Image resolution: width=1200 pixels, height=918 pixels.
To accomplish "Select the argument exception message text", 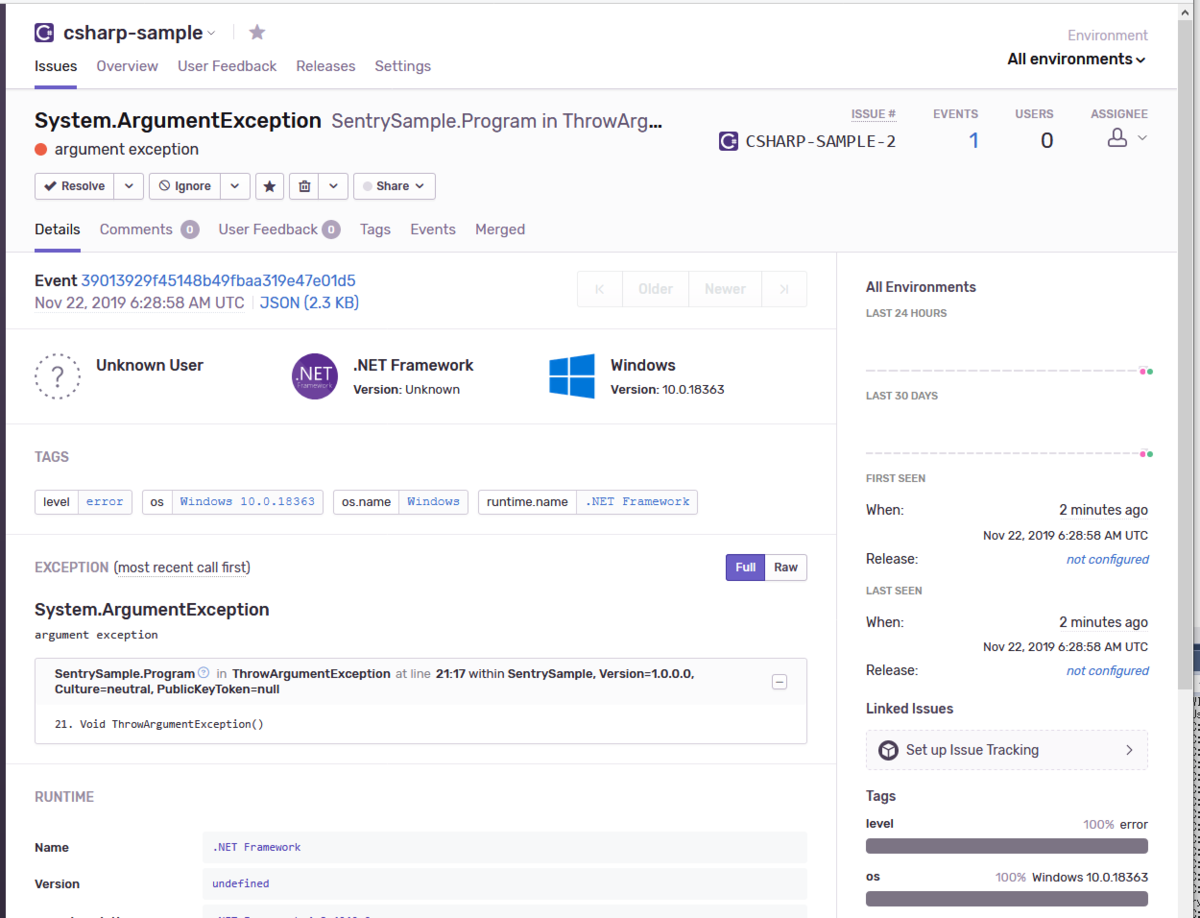I will pyautogui.click(x=96, y=635).
